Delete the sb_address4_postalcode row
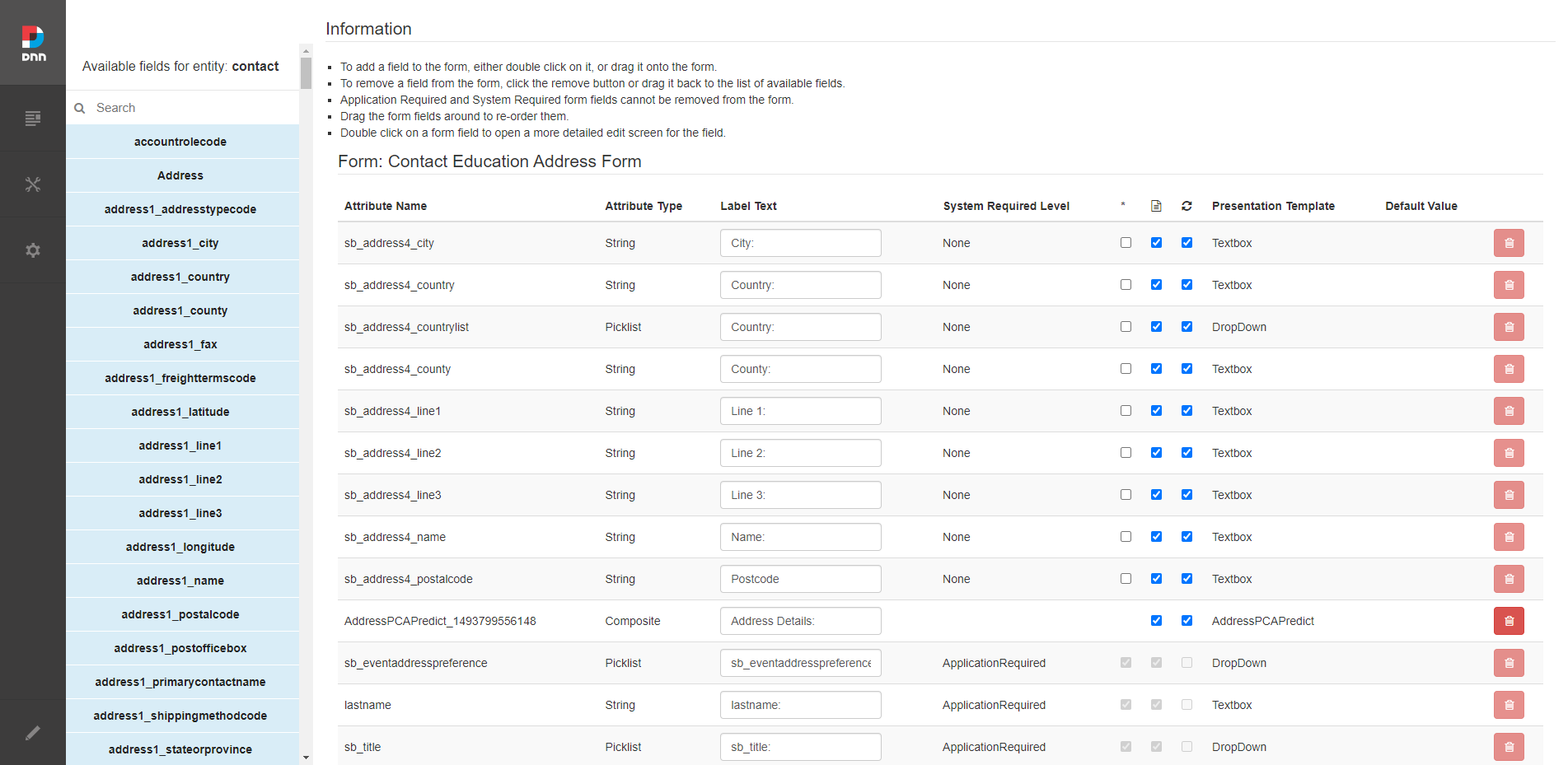This screenshot has width=1568, height=765. click(x=1508, y=579)
